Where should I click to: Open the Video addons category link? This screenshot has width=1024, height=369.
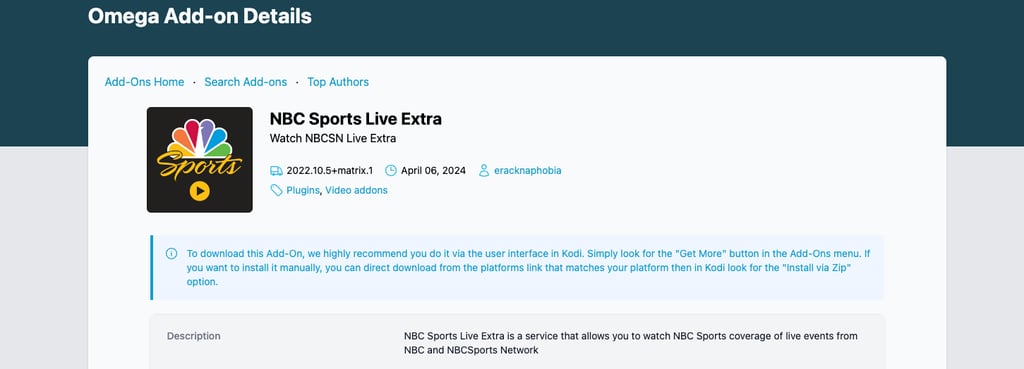[357, 190]
